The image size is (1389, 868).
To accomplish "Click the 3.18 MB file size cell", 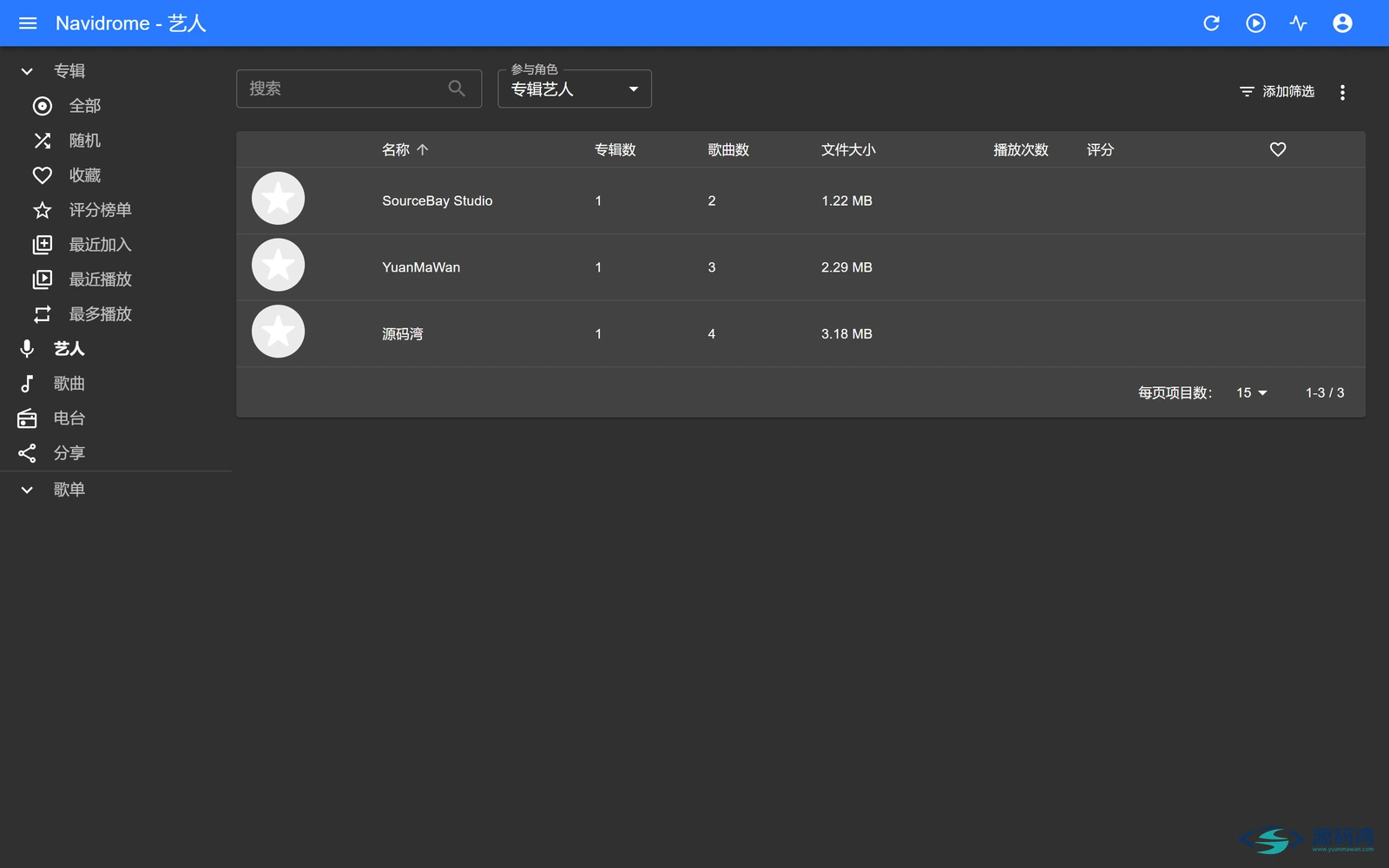I will pos(846,334).
